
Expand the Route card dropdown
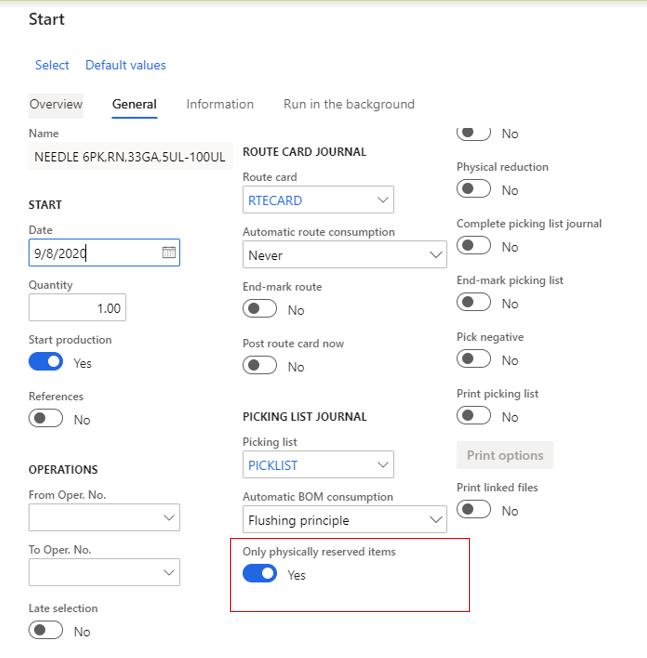tap(383, 200)
